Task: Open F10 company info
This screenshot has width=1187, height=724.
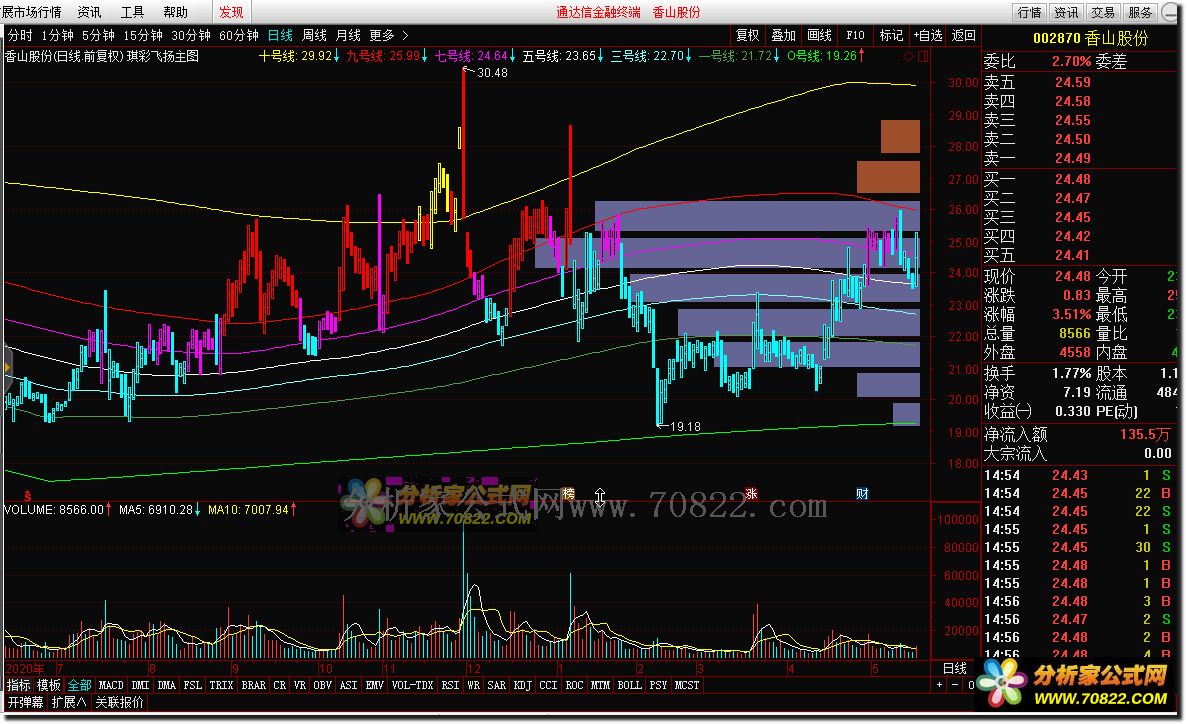Action: coord(855,36)
